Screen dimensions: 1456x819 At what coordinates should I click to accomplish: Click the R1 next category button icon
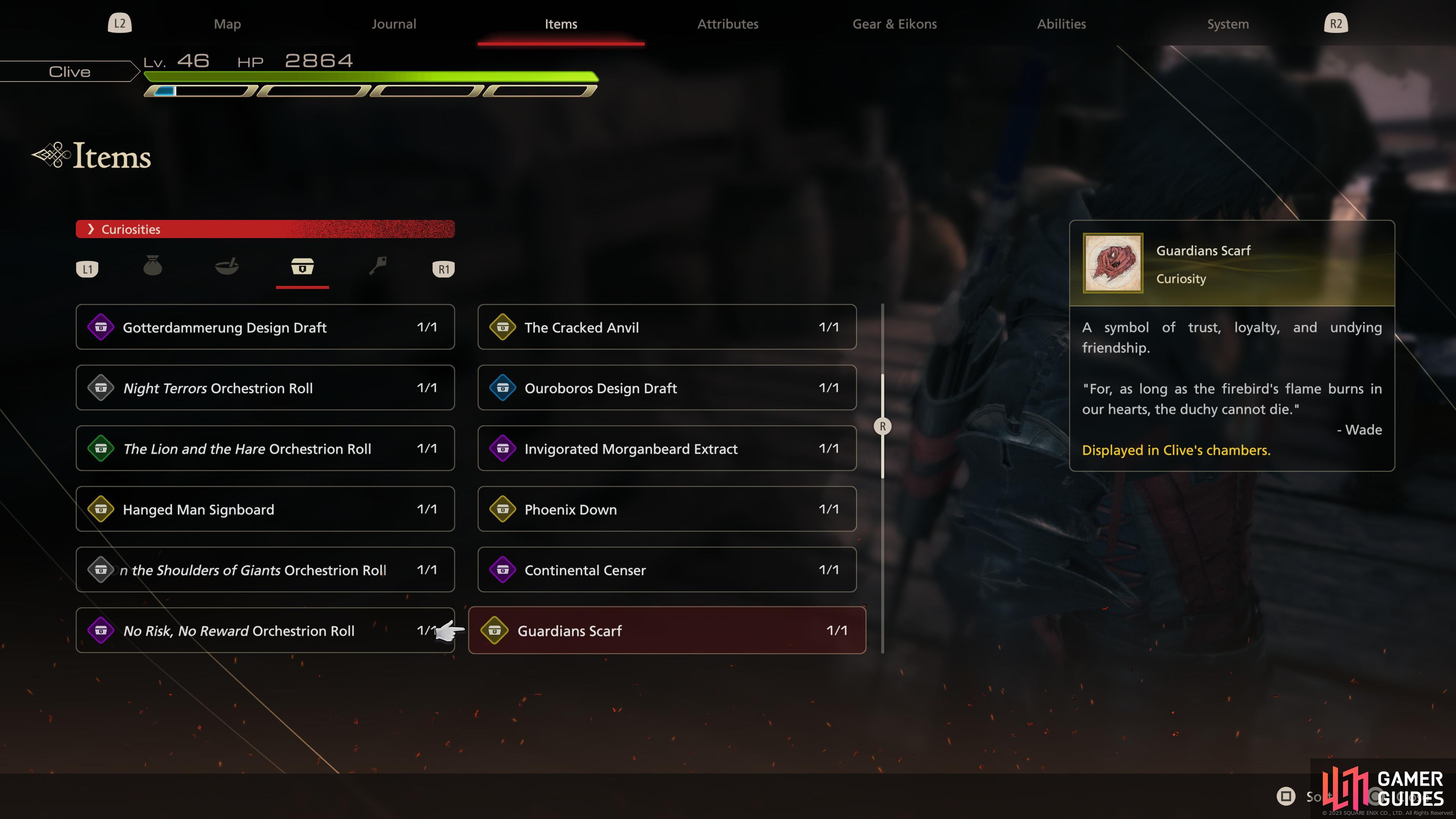click(444, 269)
